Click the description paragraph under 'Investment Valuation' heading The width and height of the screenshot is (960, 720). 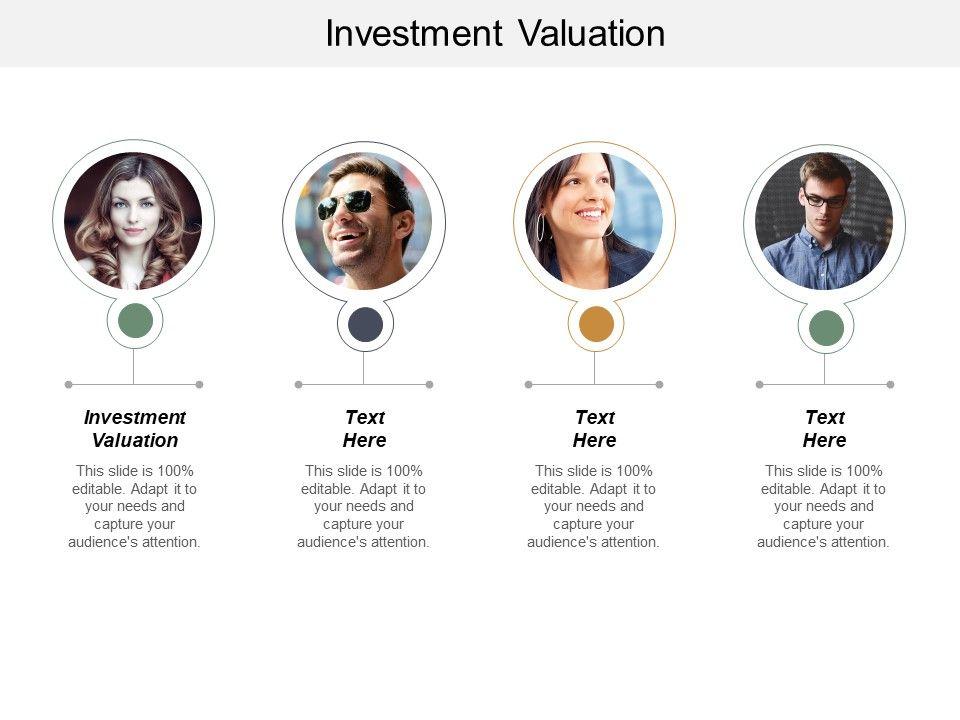click(x=135, y=506)
